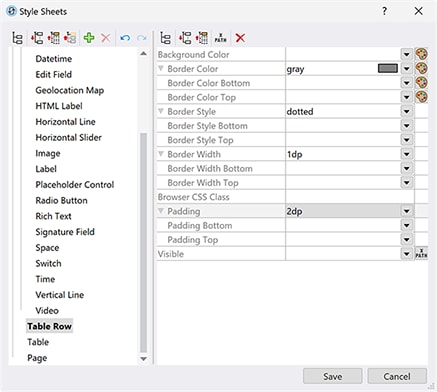Image resolution: width=437 pixels, height=392 pixels.
Task: Select Placeholder Control item
Action: [75, 185]
